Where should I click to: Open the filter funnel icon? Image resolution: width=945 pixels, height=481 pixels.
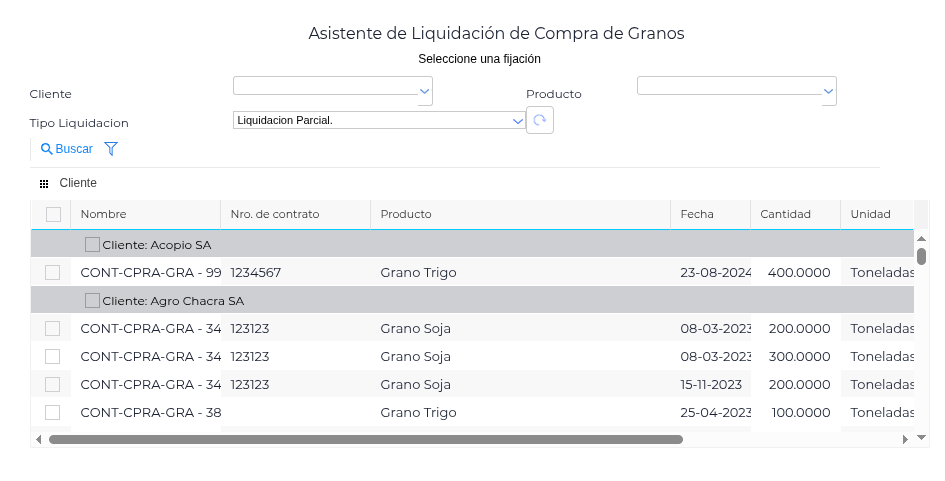pyautogui.click(x=111, y=149)
